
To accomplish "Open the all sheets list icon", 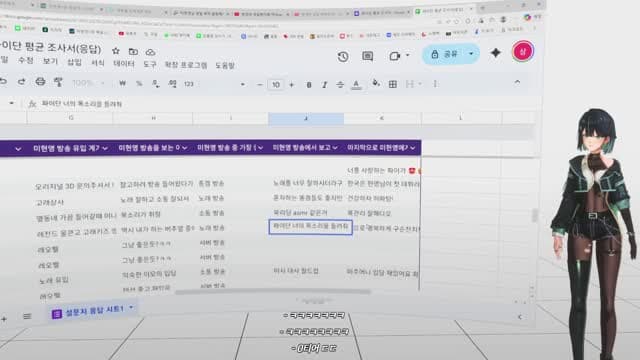I will coord(27,316).
